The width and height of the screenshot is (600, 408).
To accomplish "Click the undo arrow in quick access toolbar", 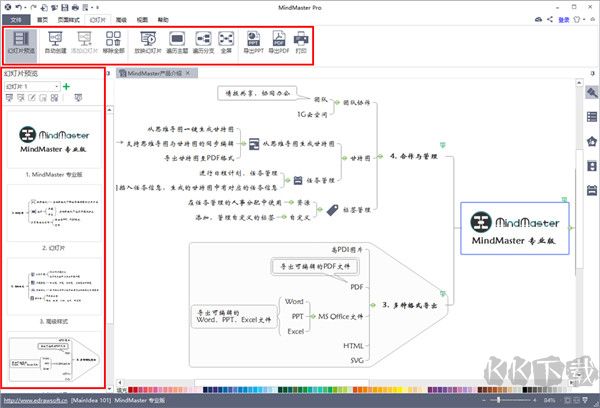I will tap(19, 7).
